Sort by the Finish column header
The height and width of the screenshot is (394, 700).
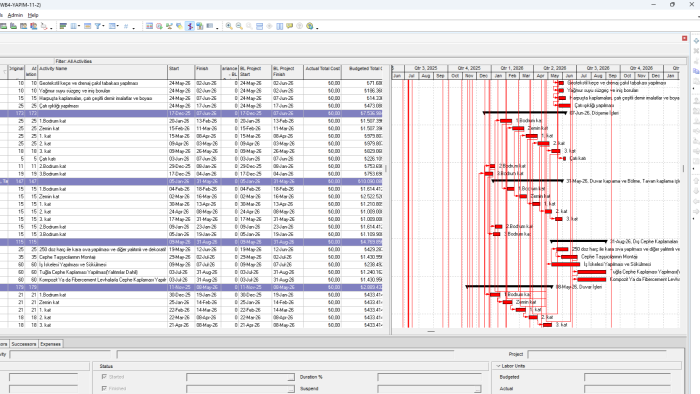point(208,72)
